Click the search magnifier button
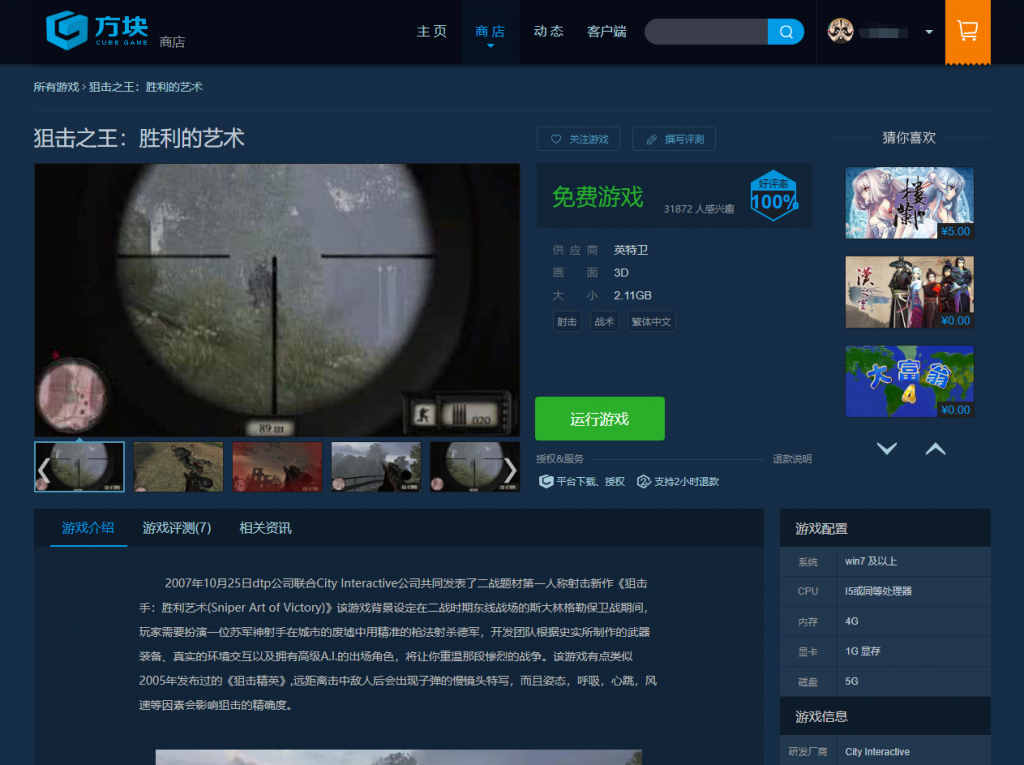 click(x=786, y=31)
